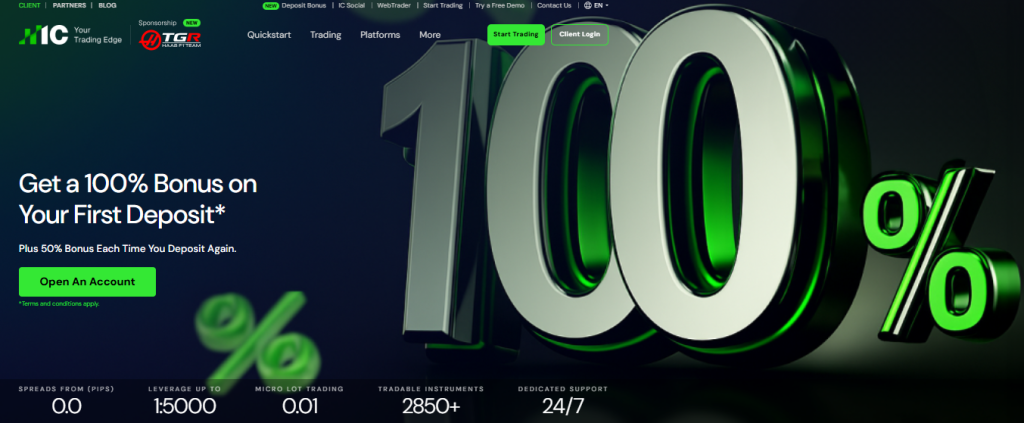Screen dimensions: 1024x423
Task: Open the Deposit Bonus link
Action: pos(304,5)
